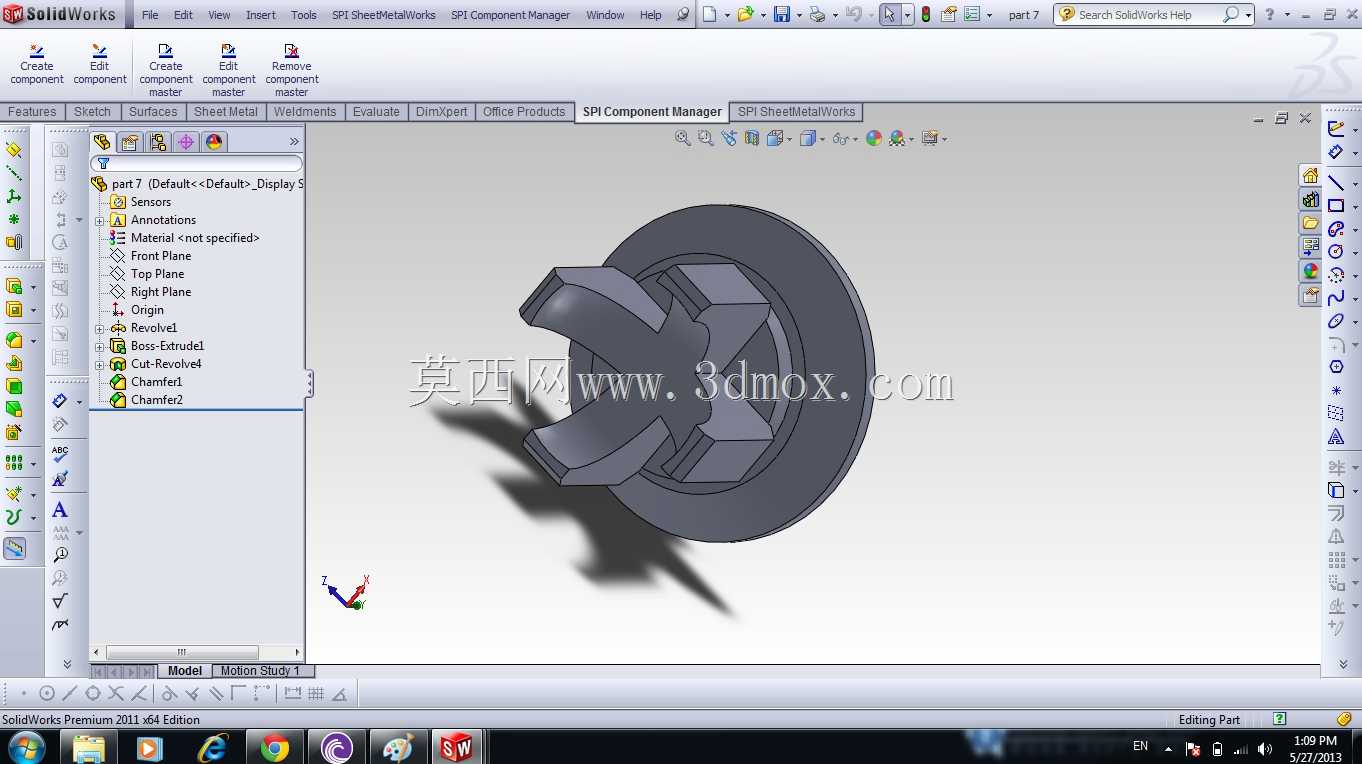This screenshot has width=1362, height=764.
Task: Open the SPI Component Manager menu
Action: [x=510, y=15]
